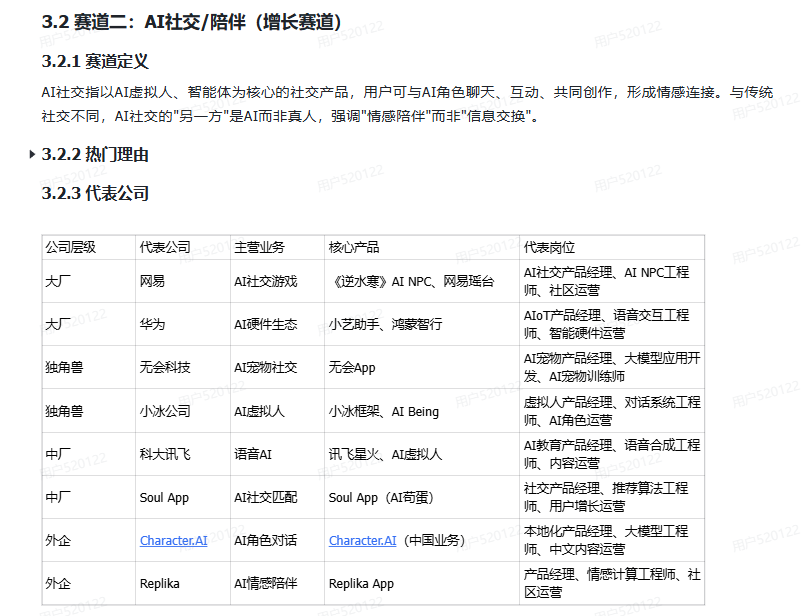
Task: Click the 网易 company cell
Action: pyautogui.click(x=153, y=281)
